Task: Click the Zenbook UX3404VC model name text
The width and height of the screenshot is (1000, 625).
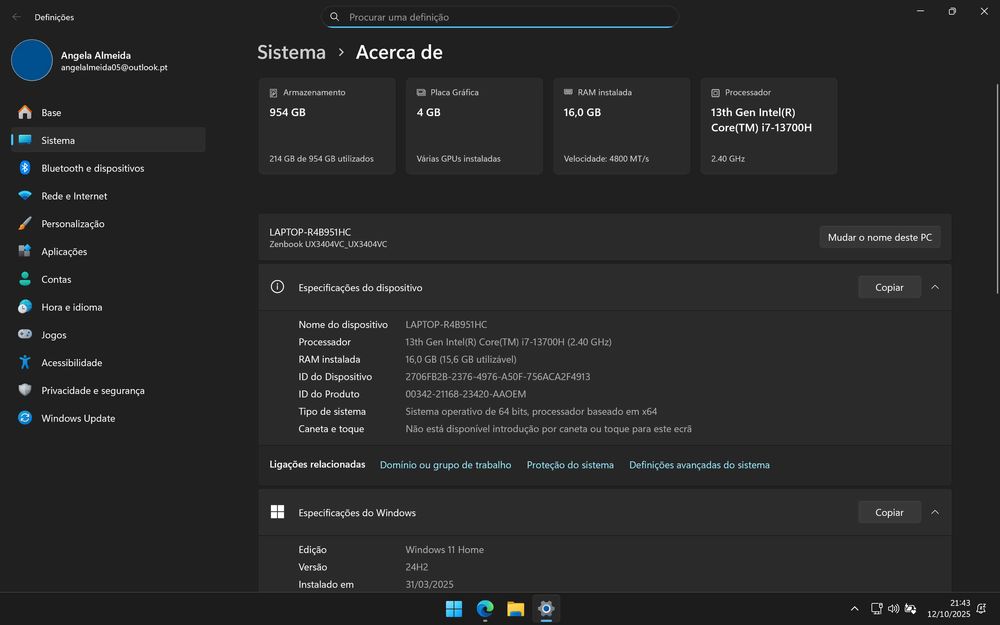Action: coord(328,244)
